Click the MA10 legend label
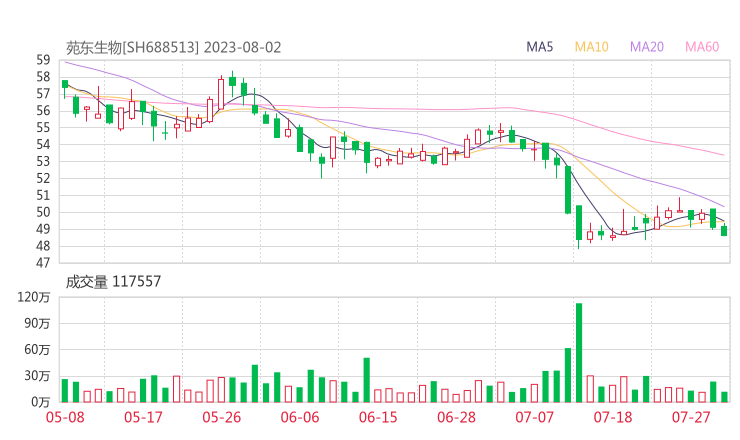 (591, 47)
